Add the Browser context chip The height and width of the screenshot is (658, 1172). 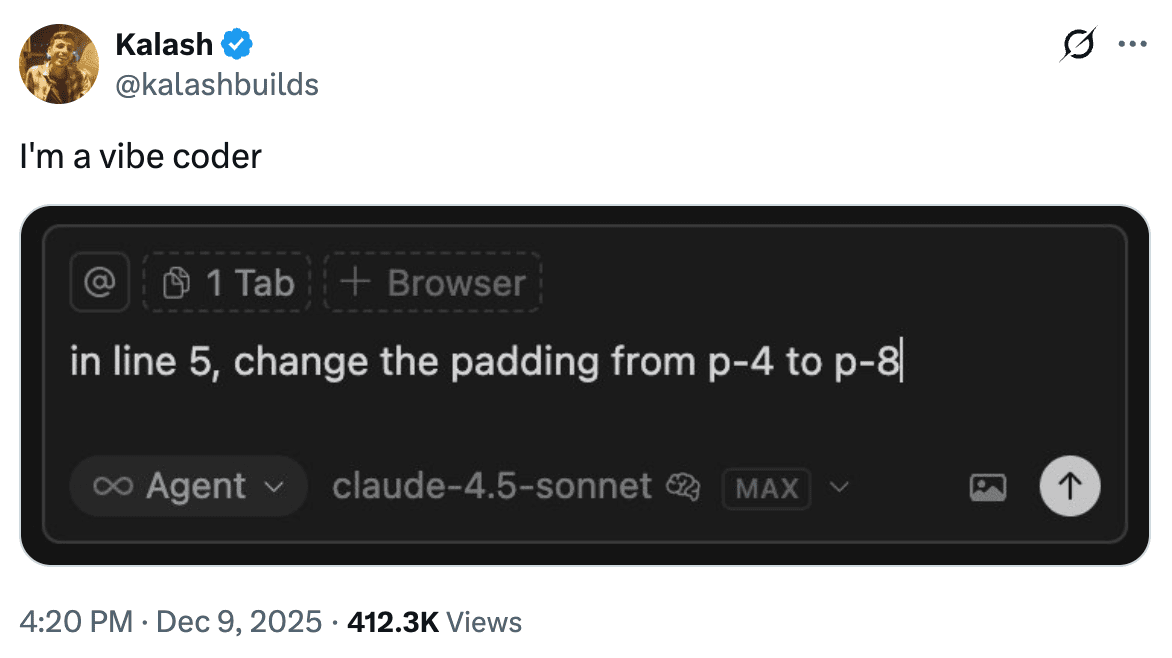(x=432, y=284)
